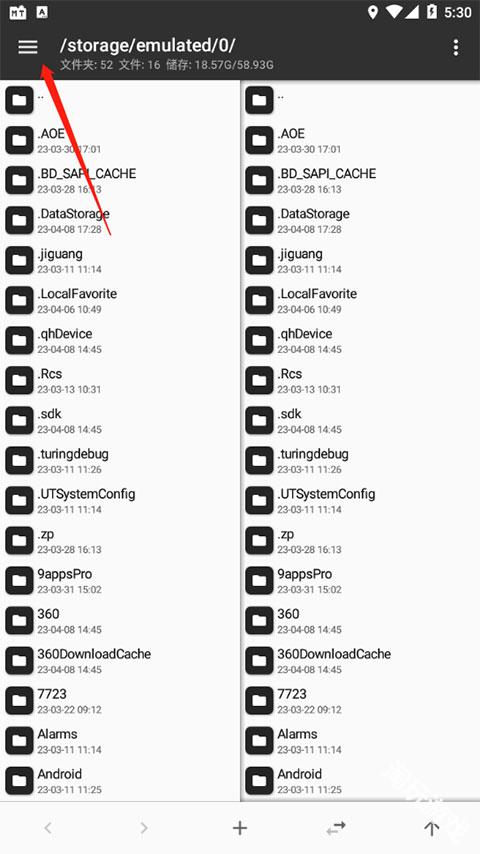Open the hamburger navigation menu

point(28,47)
